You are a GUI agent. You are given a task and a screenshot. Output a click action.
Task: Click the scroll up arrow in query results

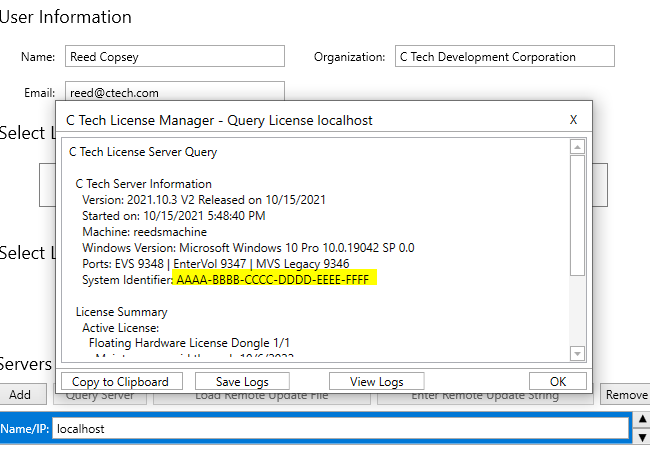tap(577, 147)
